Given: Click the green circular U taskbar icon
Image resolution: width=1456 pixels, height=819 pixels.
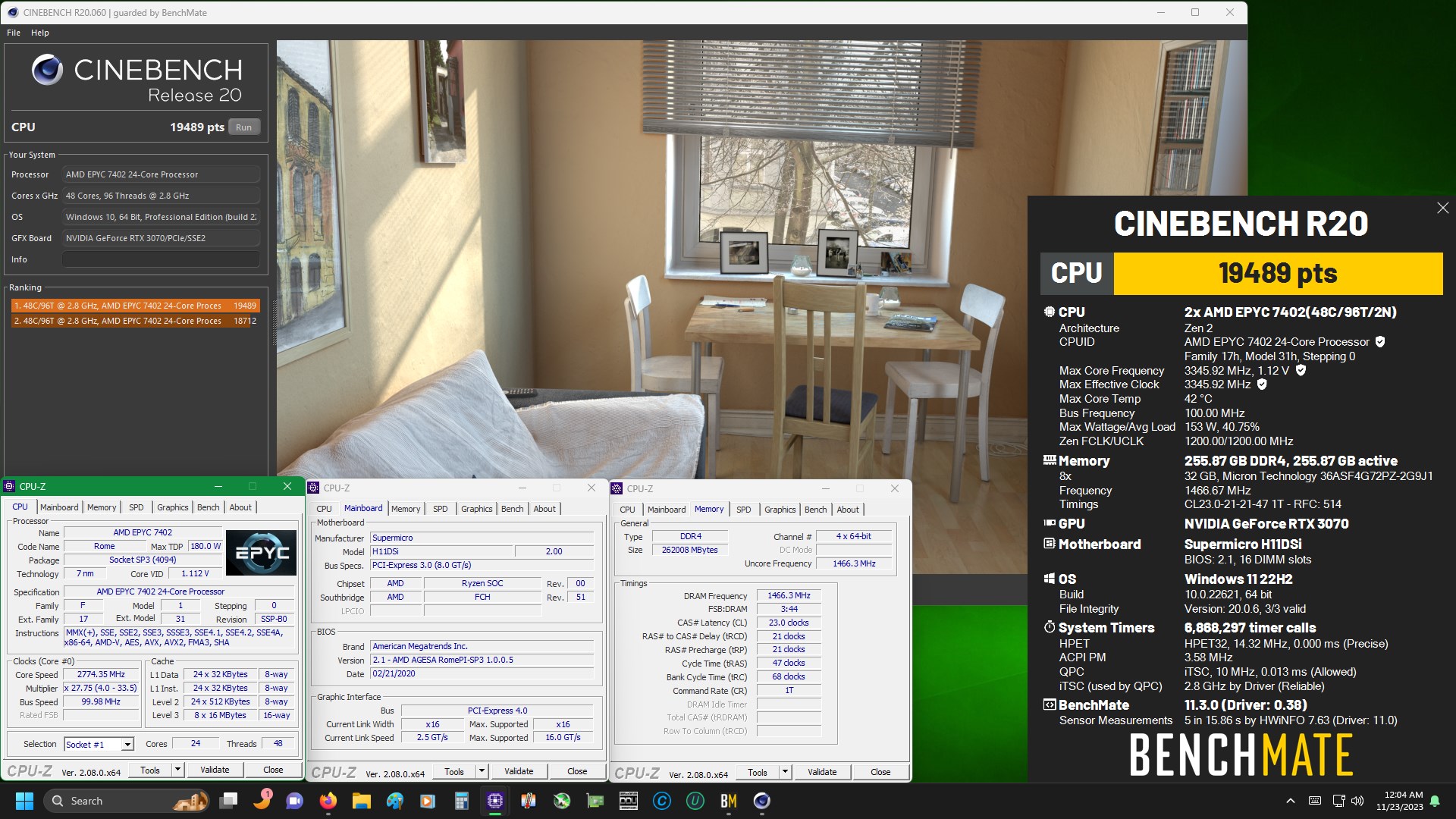Looking at the screenshot, I should click(695, 801).
